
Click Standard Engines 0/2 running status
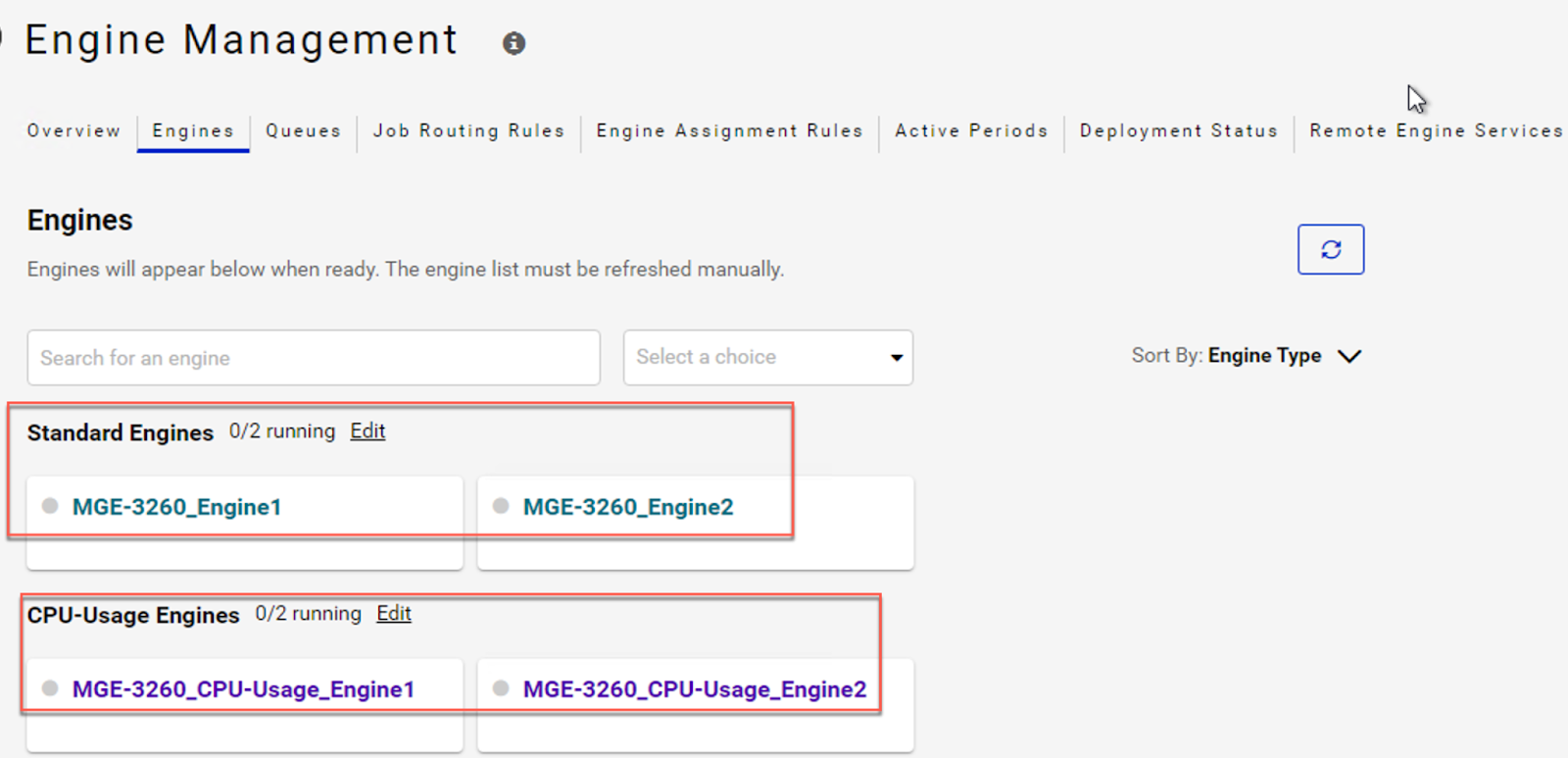click(282, 431)
